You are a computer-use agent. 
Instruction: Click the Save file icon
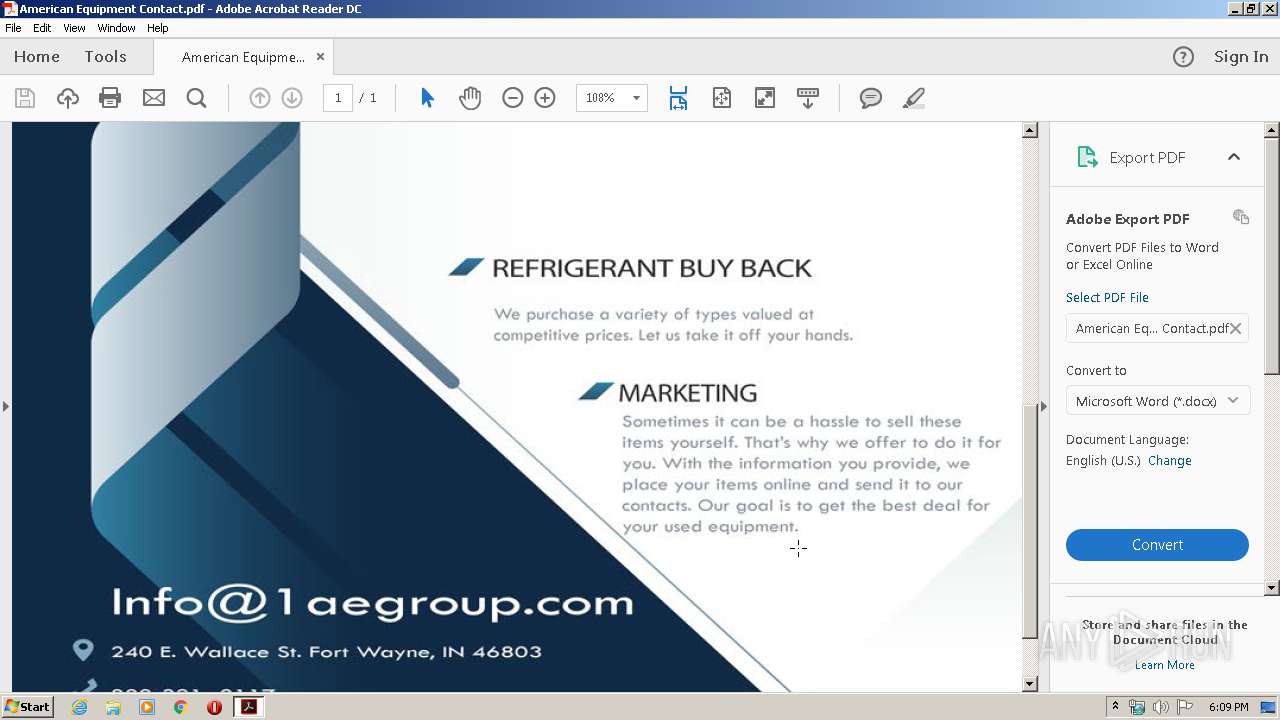(25, 98)
